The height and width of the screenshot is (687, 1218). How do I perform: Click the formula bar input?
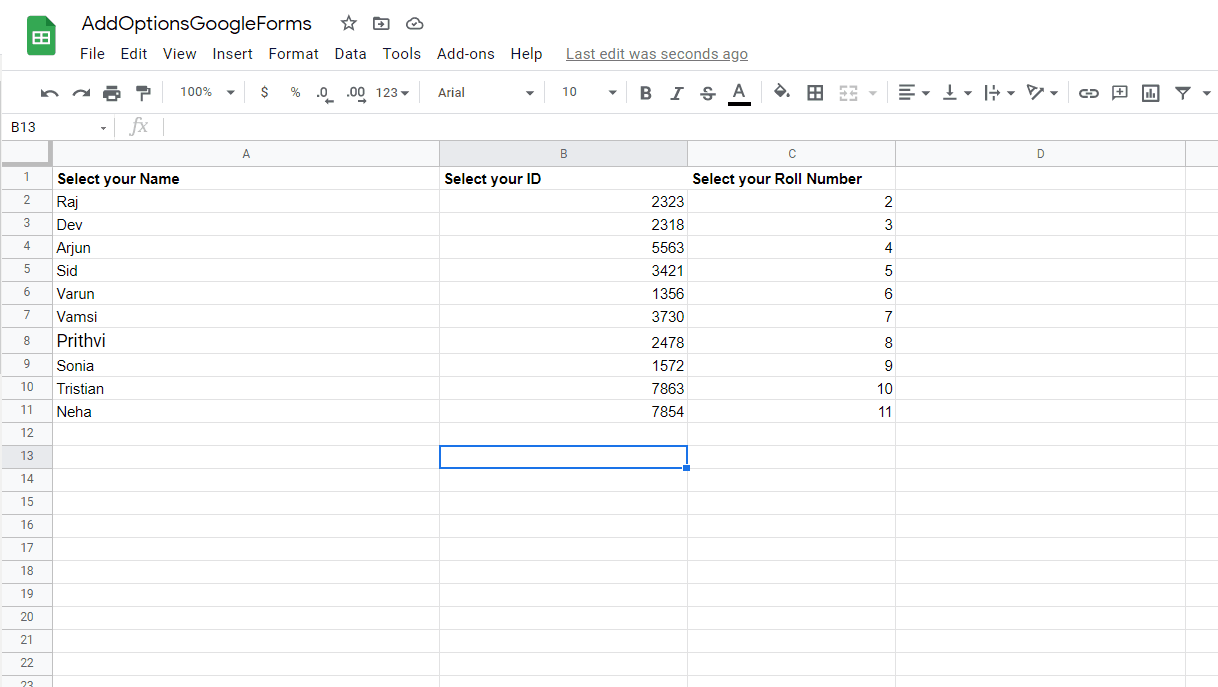[x=690, y=127]
